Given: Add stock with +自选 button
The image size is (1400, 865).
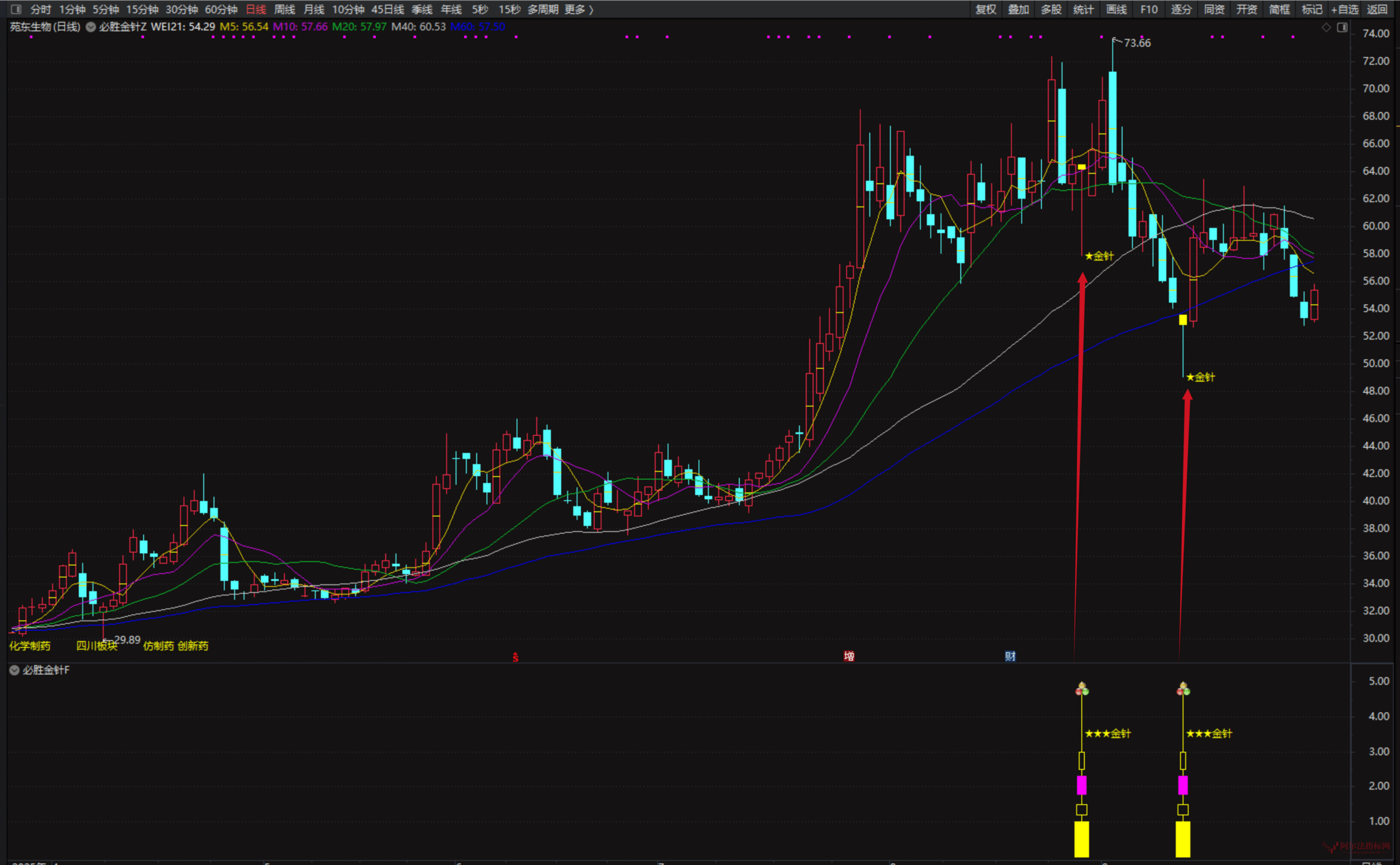Looking at the screenshot, I should tap(1344, 9).
